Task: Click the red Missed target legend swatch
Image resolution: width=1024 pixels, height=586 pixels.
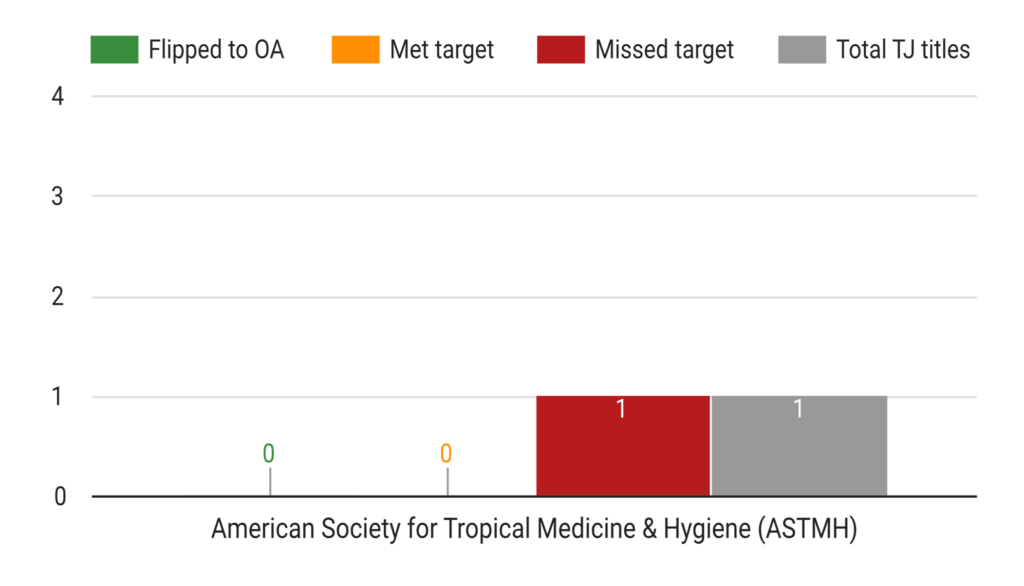Action: tap(561, 50)
